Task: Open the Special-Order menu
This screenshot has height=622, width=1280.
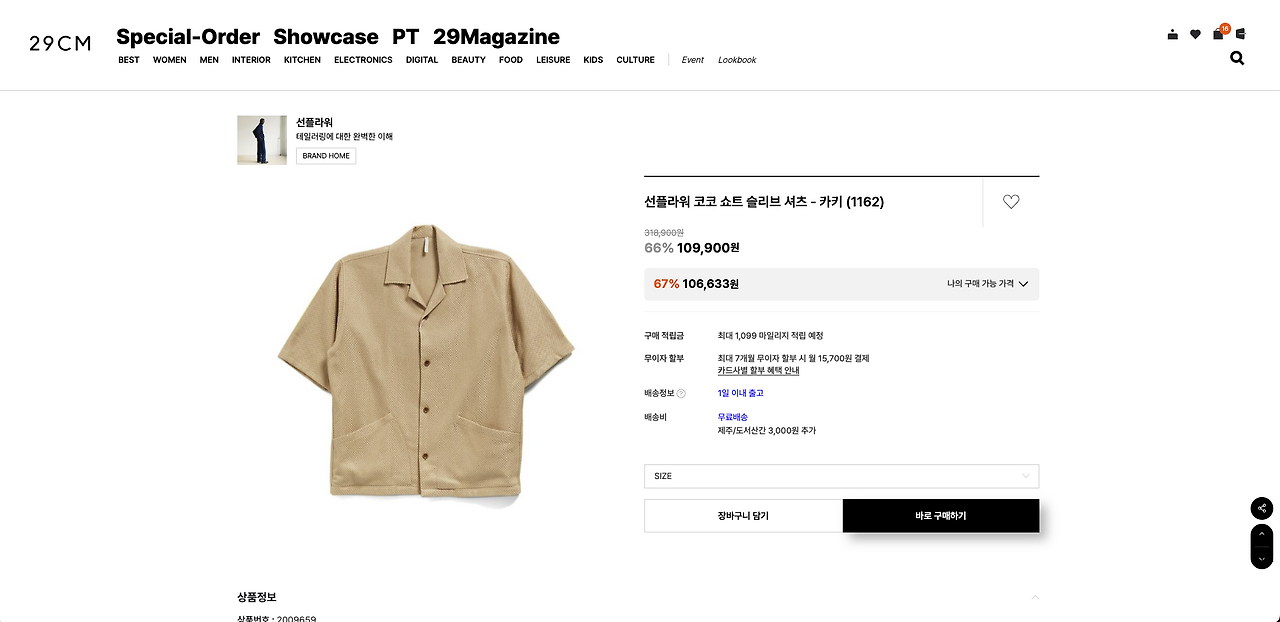Action: coord(187,36)
